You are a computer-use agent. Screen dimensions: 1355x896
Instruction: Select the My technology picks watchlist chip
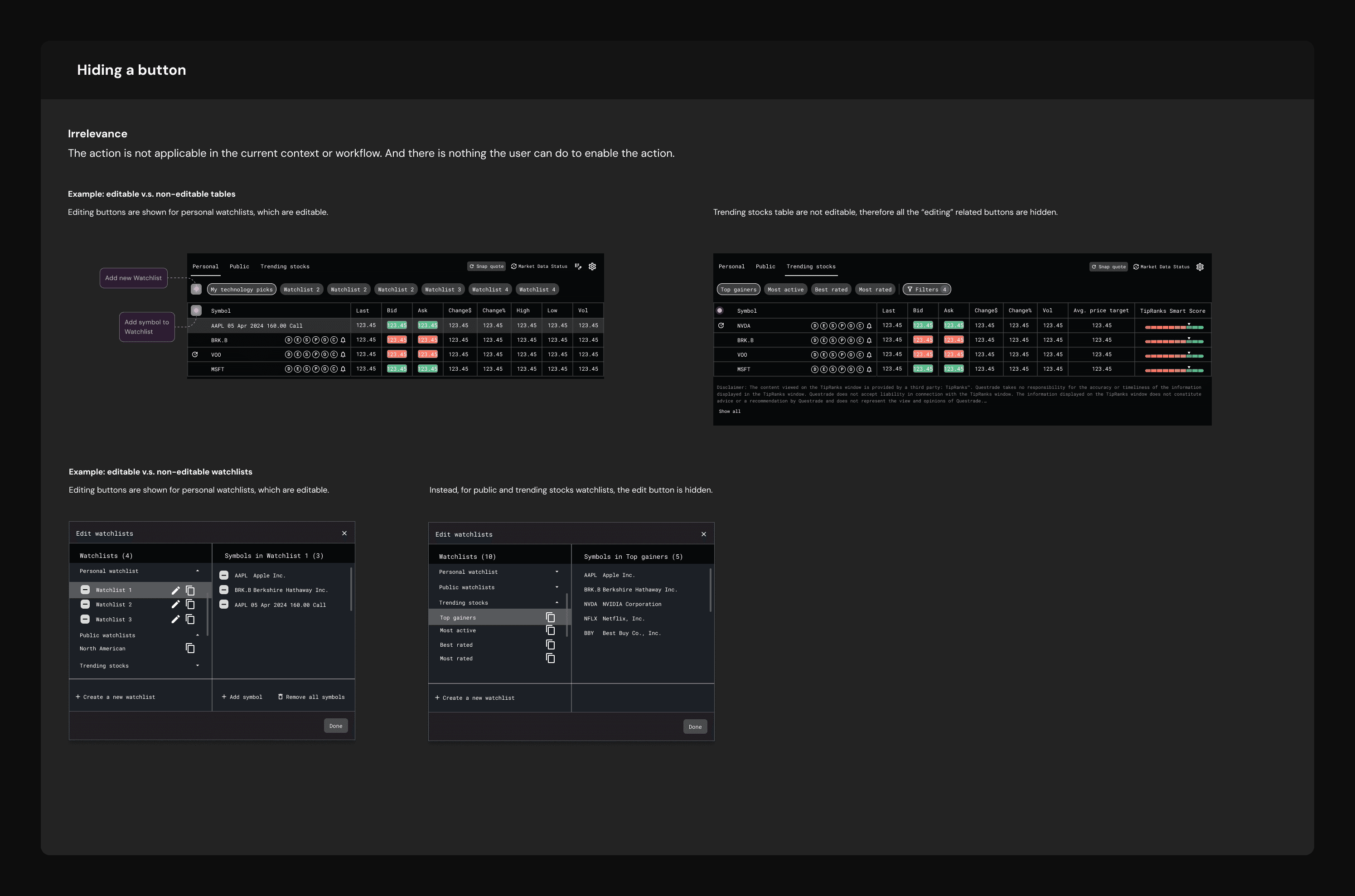click(x=242, y=290)
